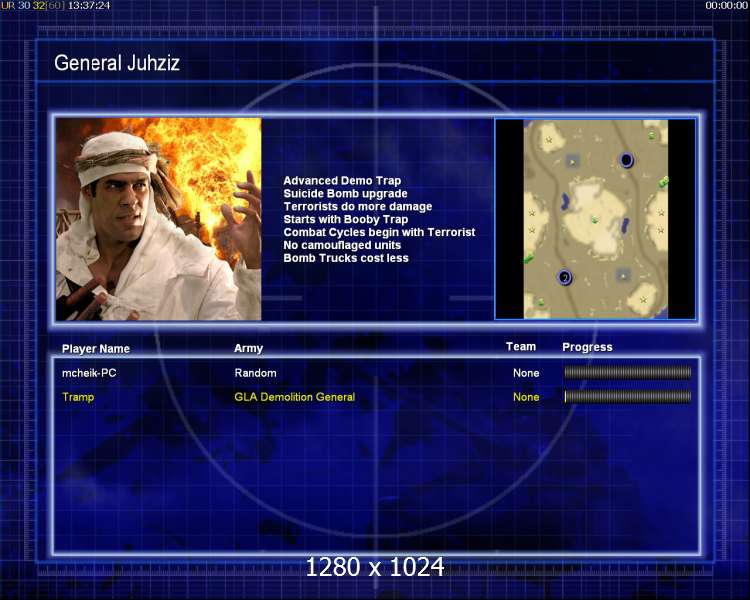Click Terrorists do more damage text
Viewport: 750px width, 600px height.
[358, 207]
